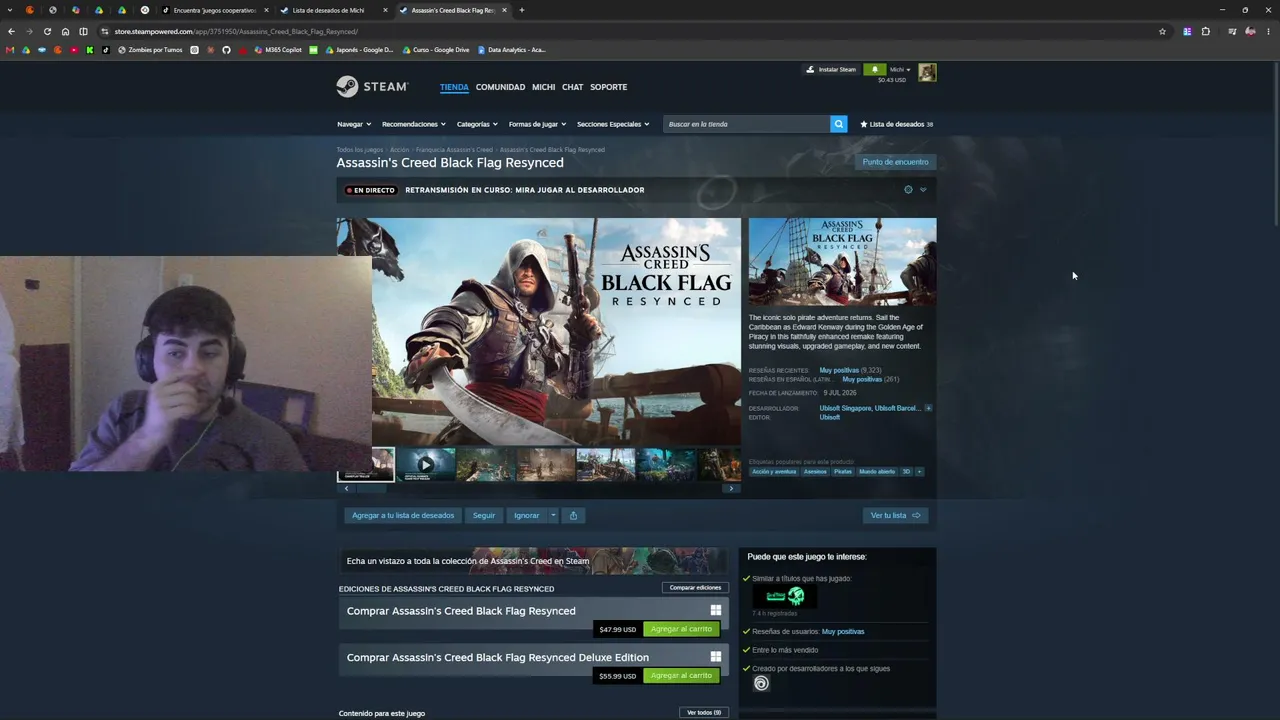Add the $55.99 Deluxe Edition to cart

pyautogui.click(x=681, y=676)
